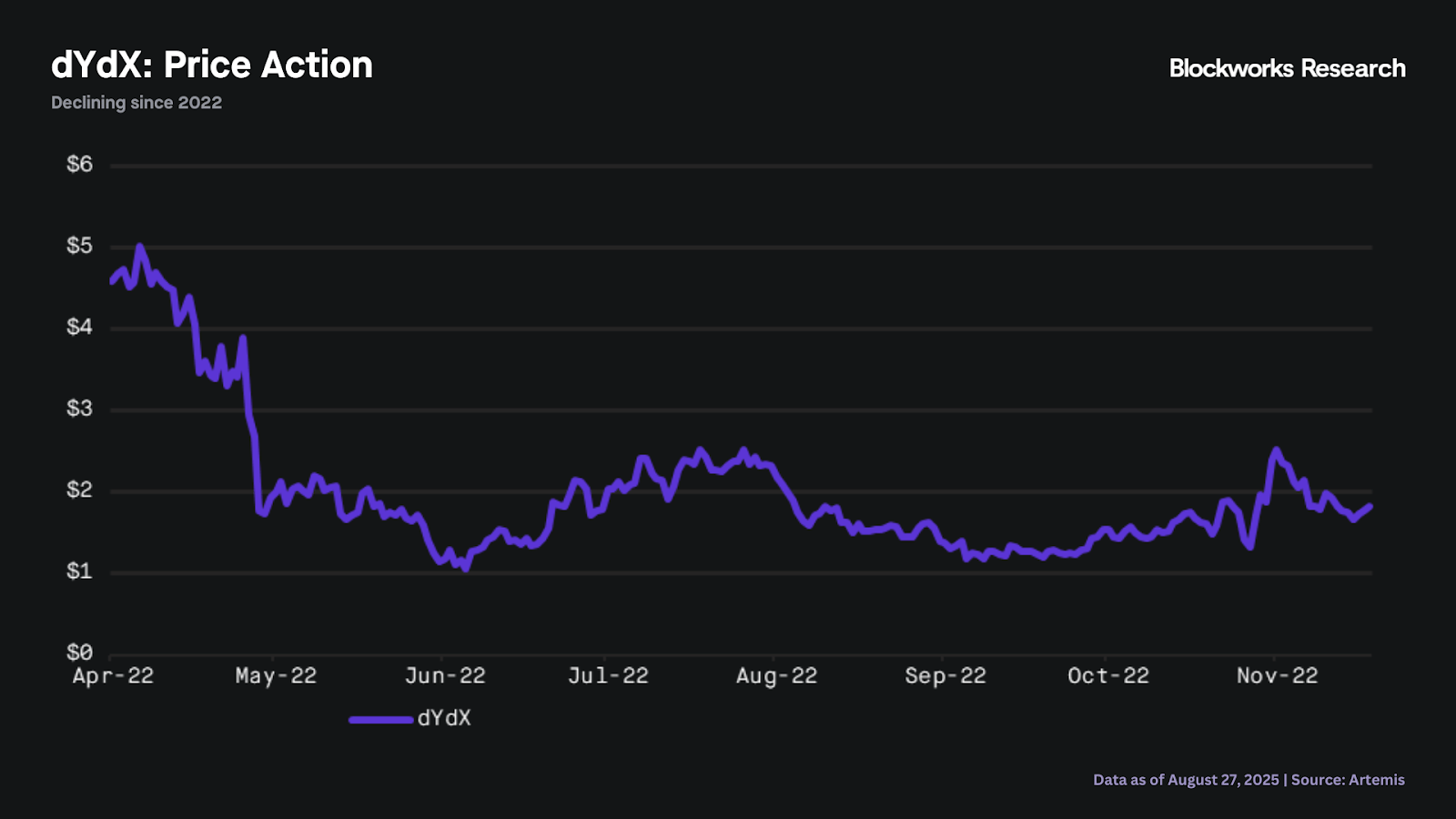This screenshot has height=819, width=1456.
Task: Click the Oct-22 x-axis label
Action: coord(1108,676)
